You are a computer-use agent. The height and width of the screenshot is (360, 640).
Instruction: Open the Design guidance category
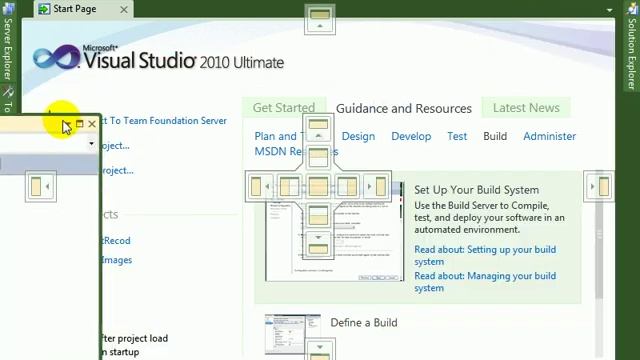[358, 136]
